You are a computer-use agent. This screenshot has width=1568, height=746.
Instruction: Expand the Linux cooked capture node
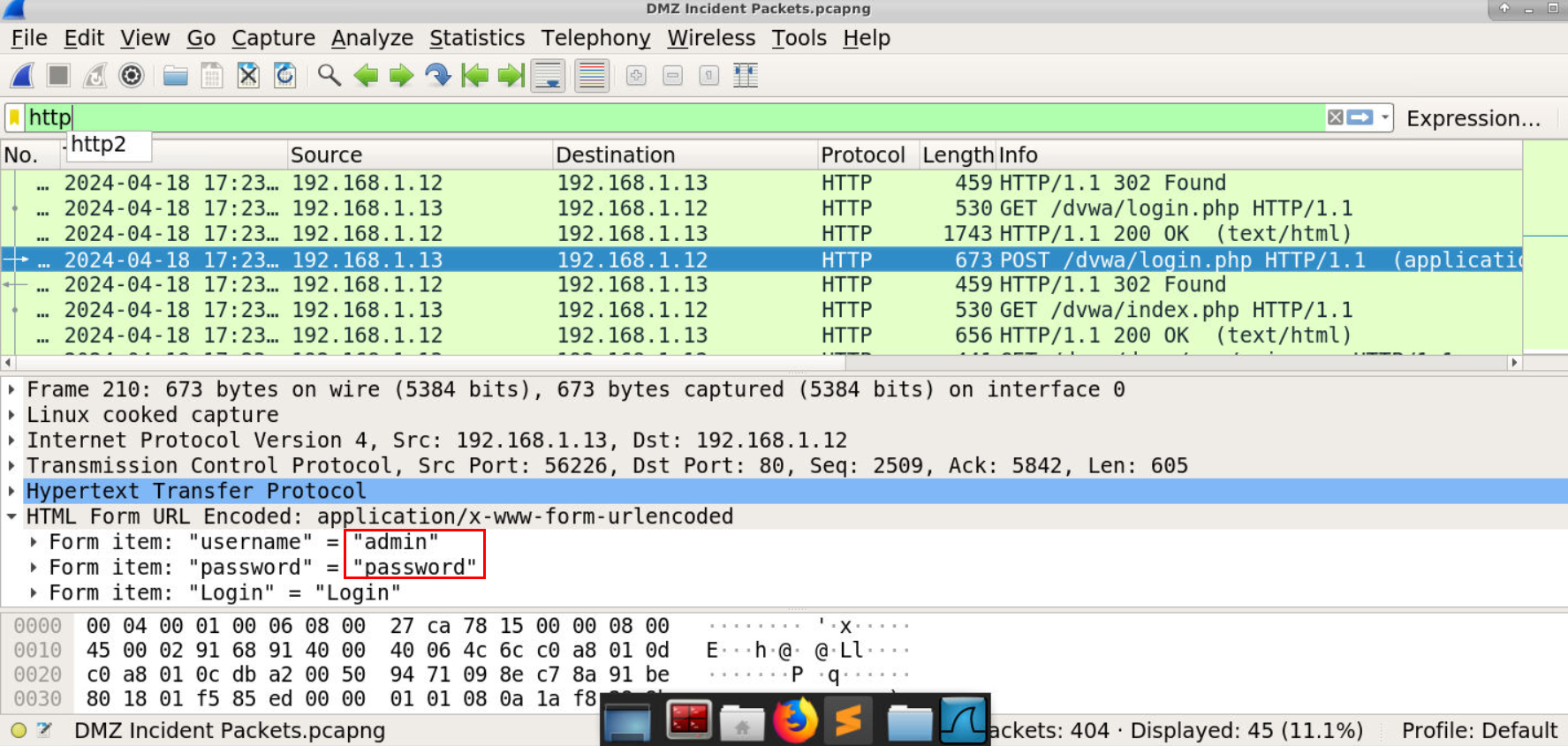pos(11,415)
